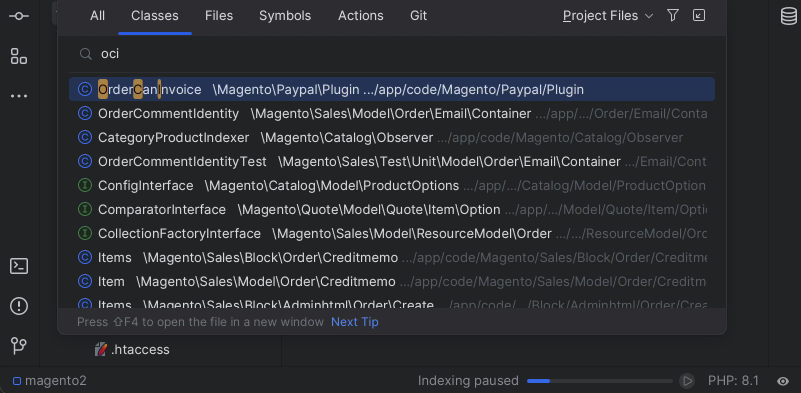Open the Terminal tool window
Viewport: 801px width, 393px height.
(x=19, y=266)
